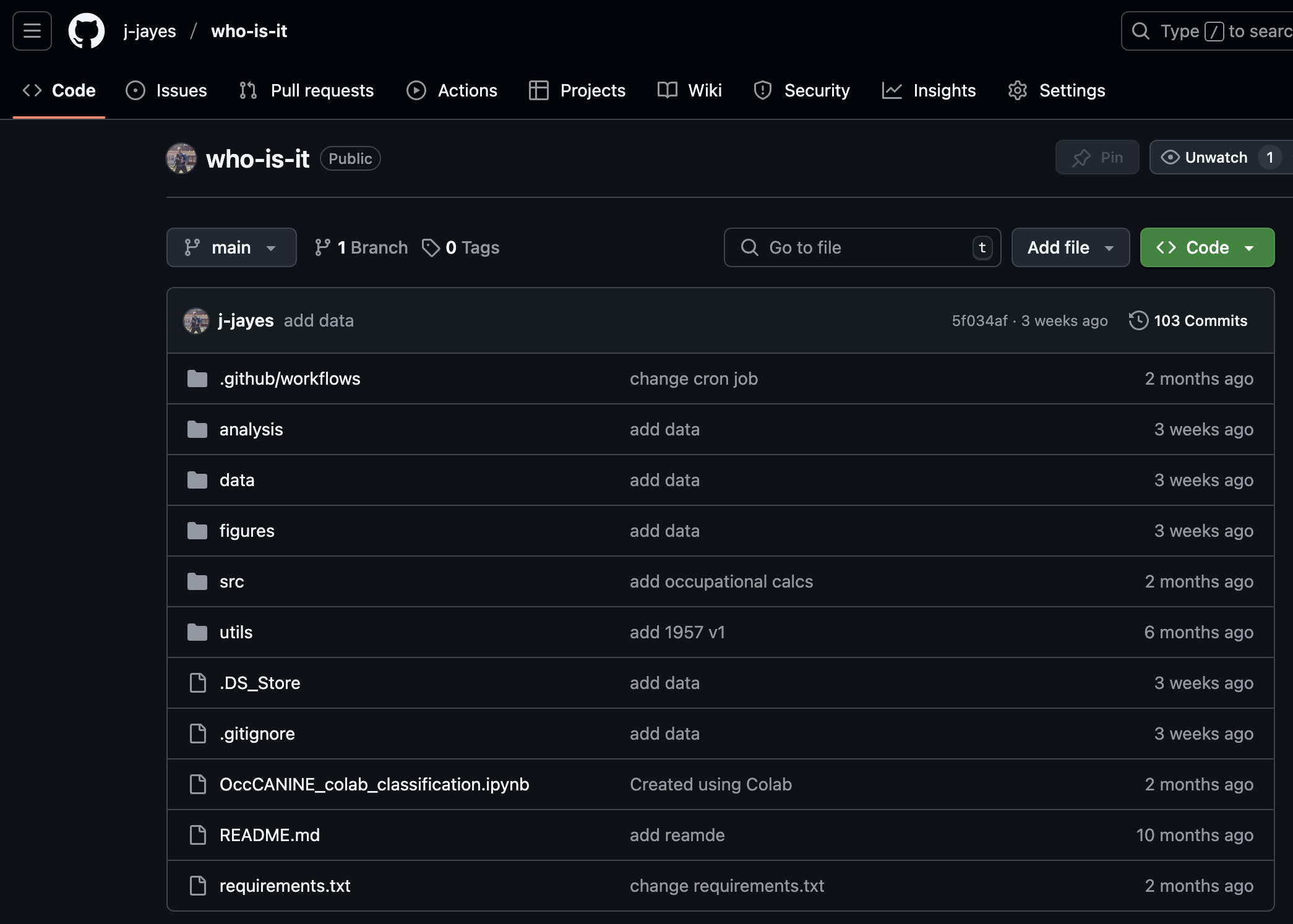
Task: Click the branch icon next to 1 Branch
Action: pyautogui.click(x=322, y=247)
